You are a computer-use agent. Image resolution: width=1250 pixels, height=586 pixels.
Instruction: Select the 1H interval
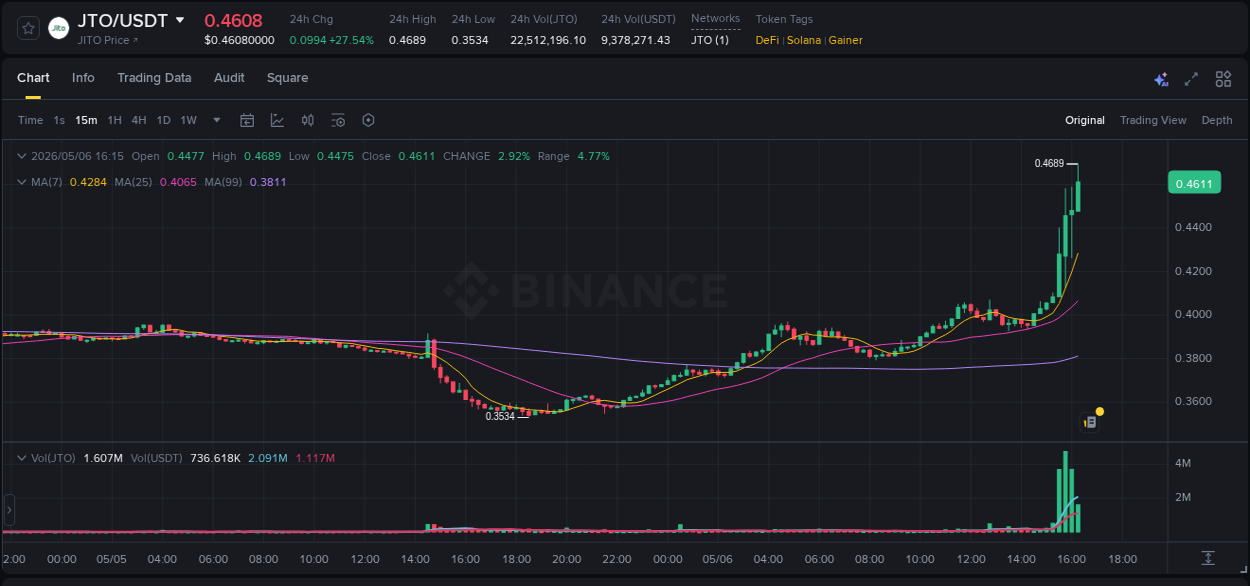(x=114, y=120)
